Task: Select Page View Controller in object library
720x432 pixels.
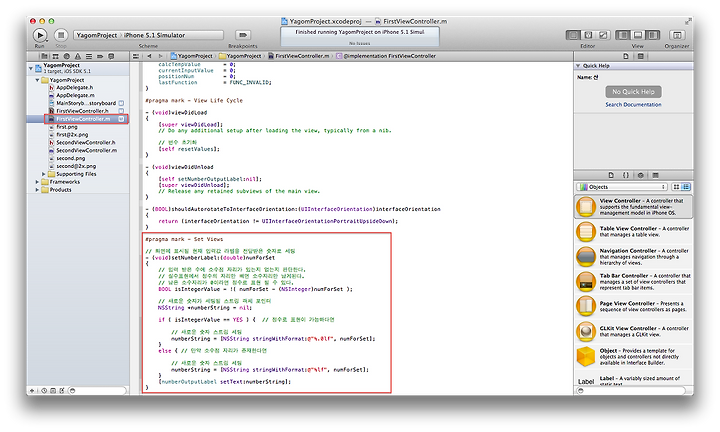Action: click(633, 307)
